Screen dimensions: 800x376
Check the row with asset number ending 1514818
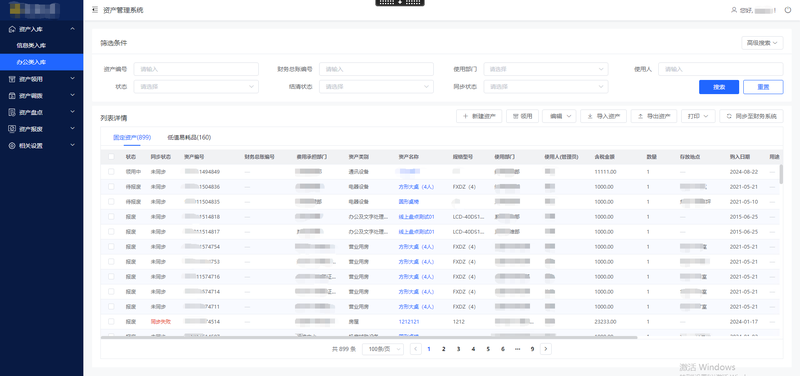pyautogui.click(x=111, y=217)
